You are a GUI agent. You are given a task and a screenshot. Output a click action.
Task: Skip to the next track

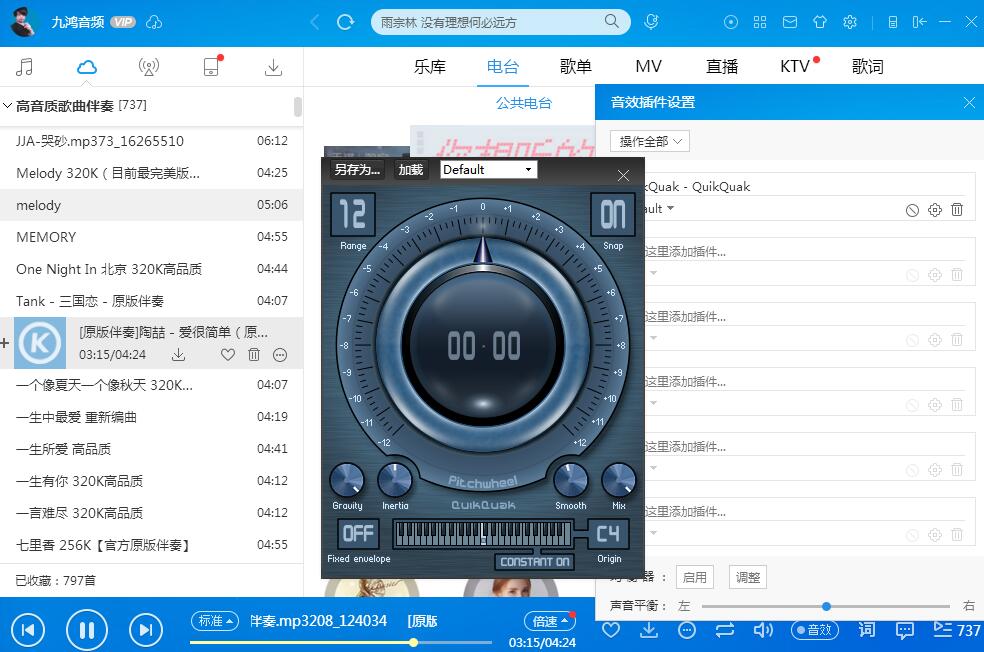(146, 629)
